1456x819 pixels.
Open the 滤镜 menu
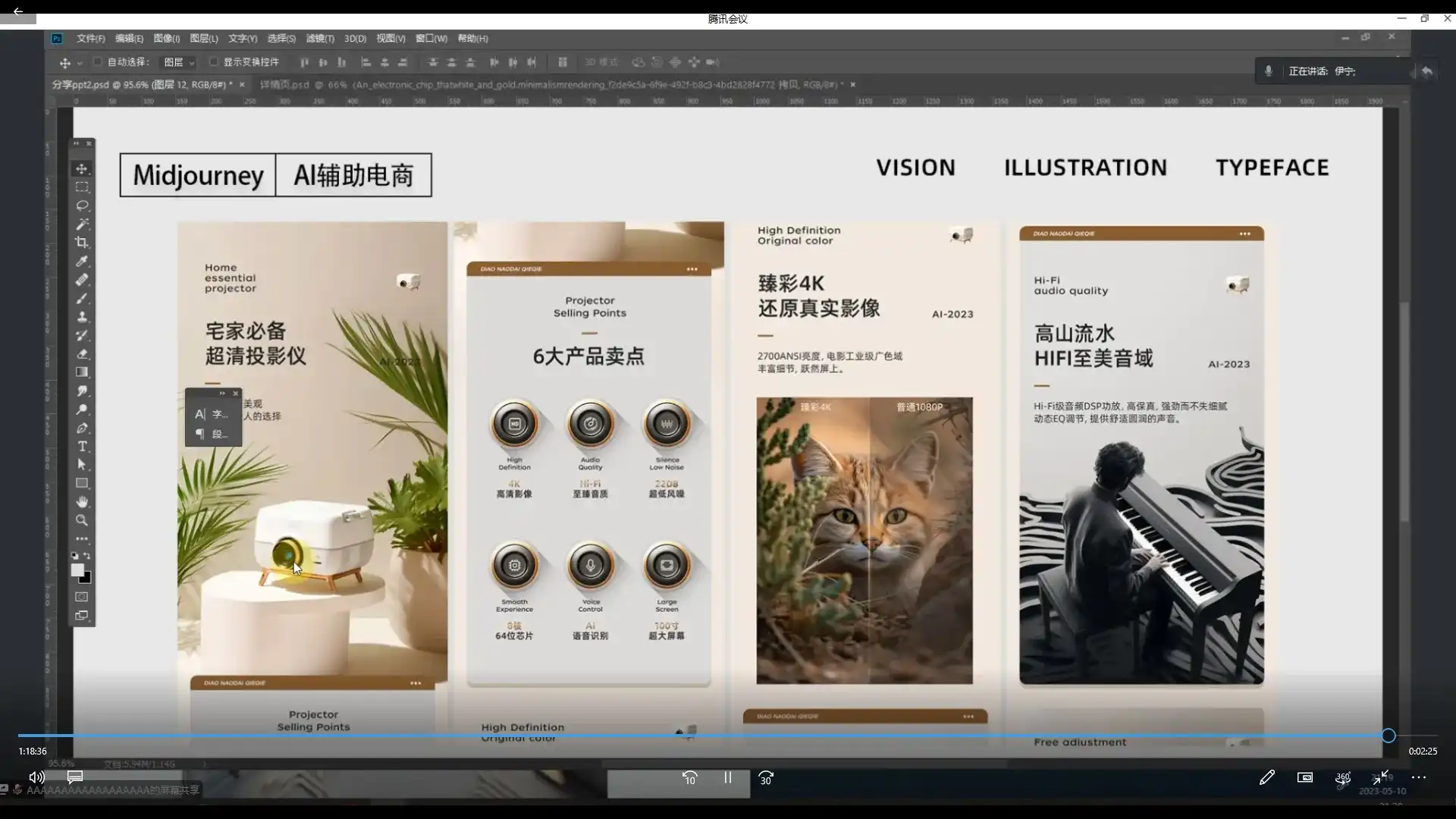click(319, 38)
